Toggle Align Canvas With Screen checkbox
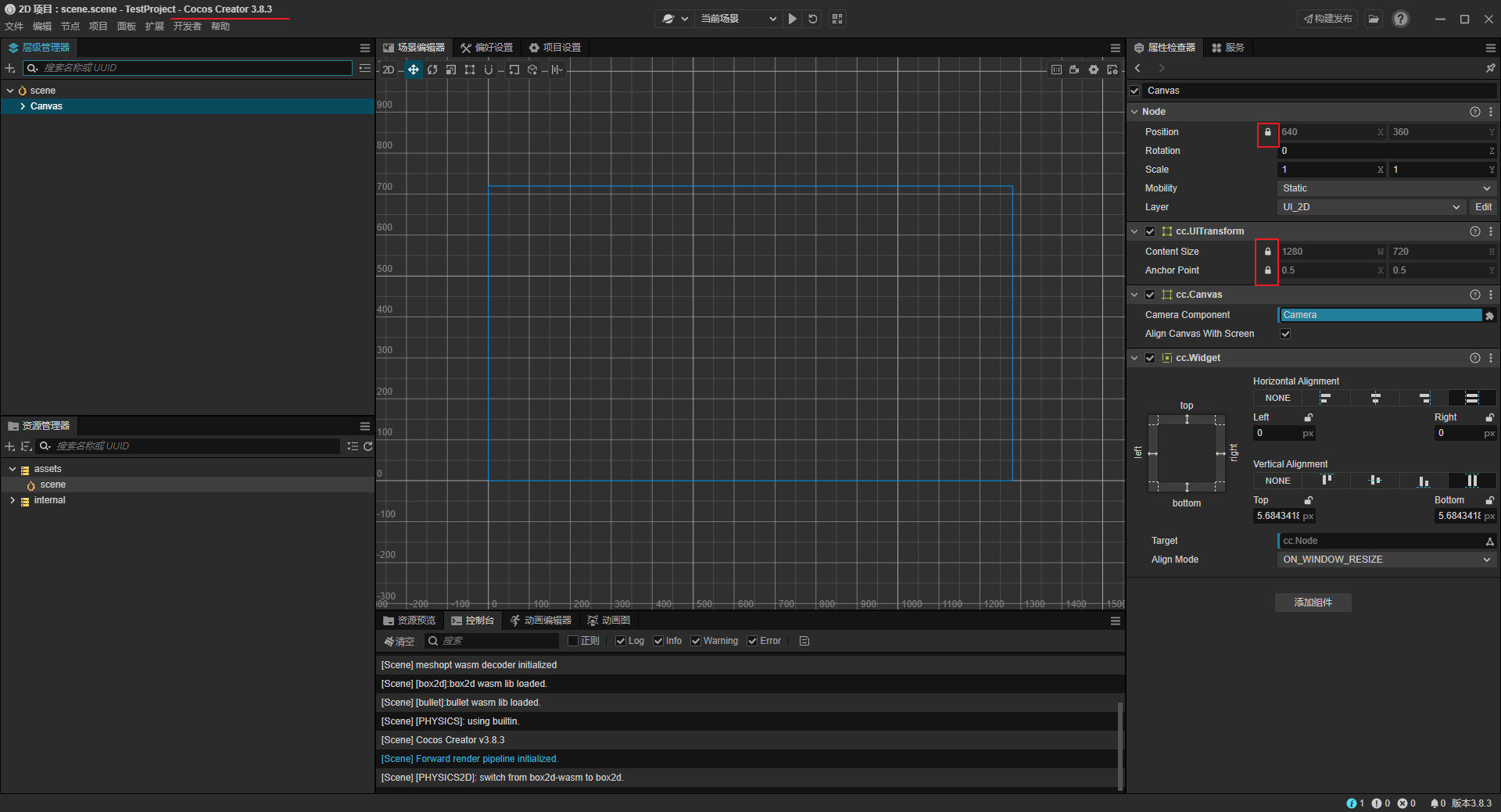 [1285, 334]
